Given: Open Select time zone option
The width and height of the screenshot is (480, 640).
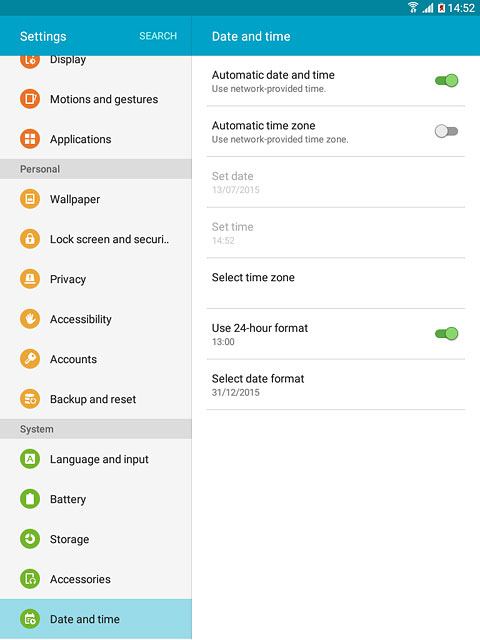Looking at the screenshot, I should (336, 283).
